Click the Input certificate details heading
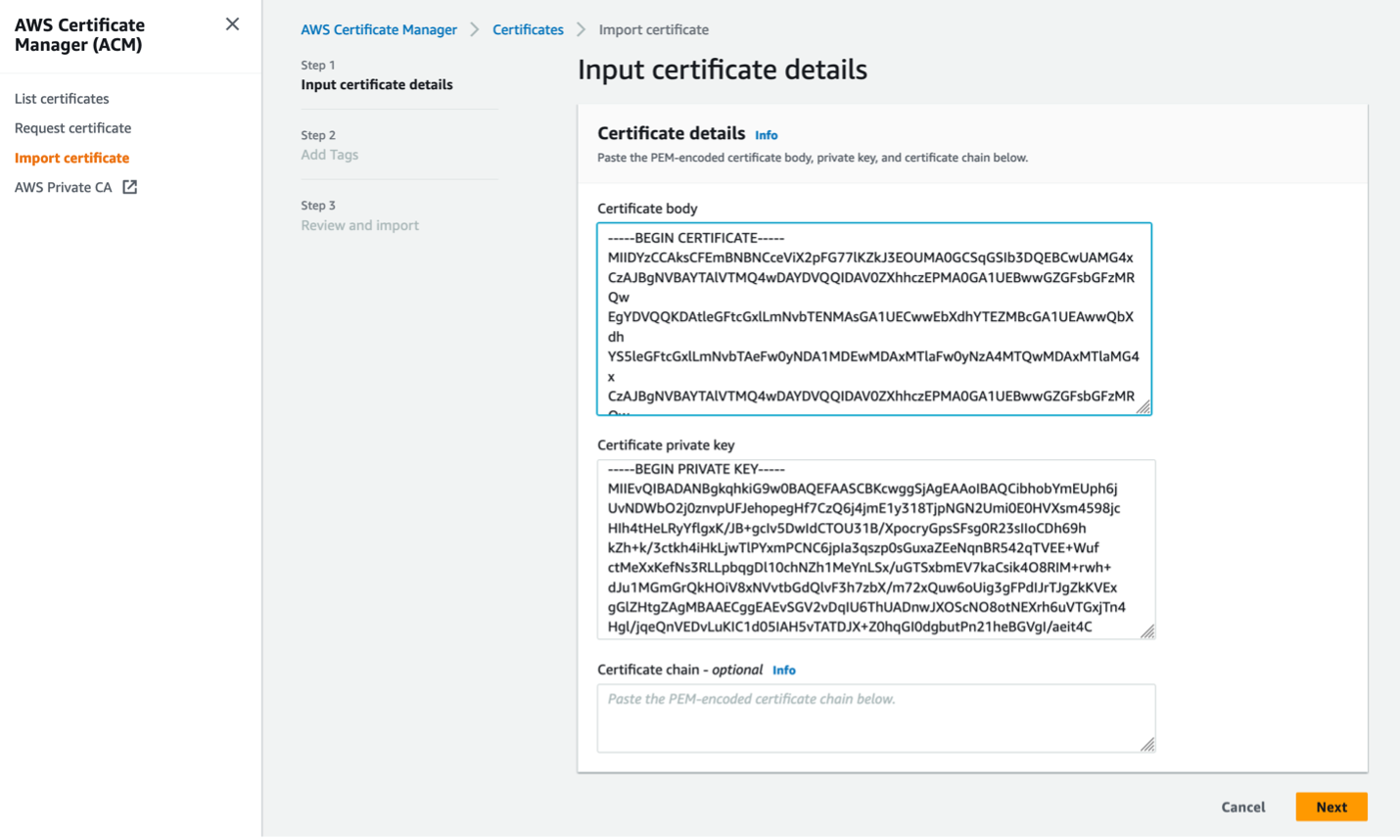The width and height of the screenshot is (1400, 840). click(x=723, y=70)
